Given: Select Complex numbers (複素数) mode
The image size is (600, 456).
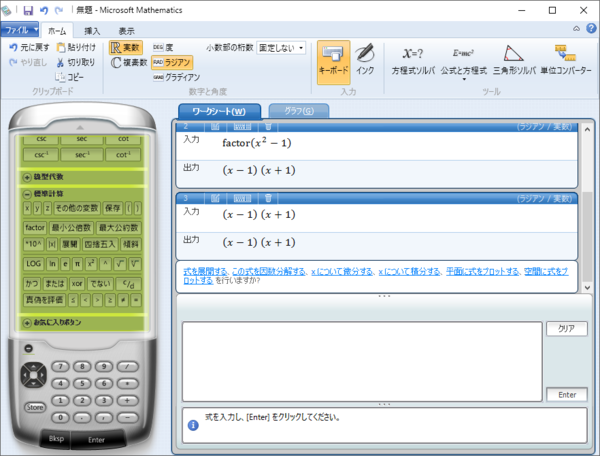Looking at the screenshot, I should coord(129,62).
